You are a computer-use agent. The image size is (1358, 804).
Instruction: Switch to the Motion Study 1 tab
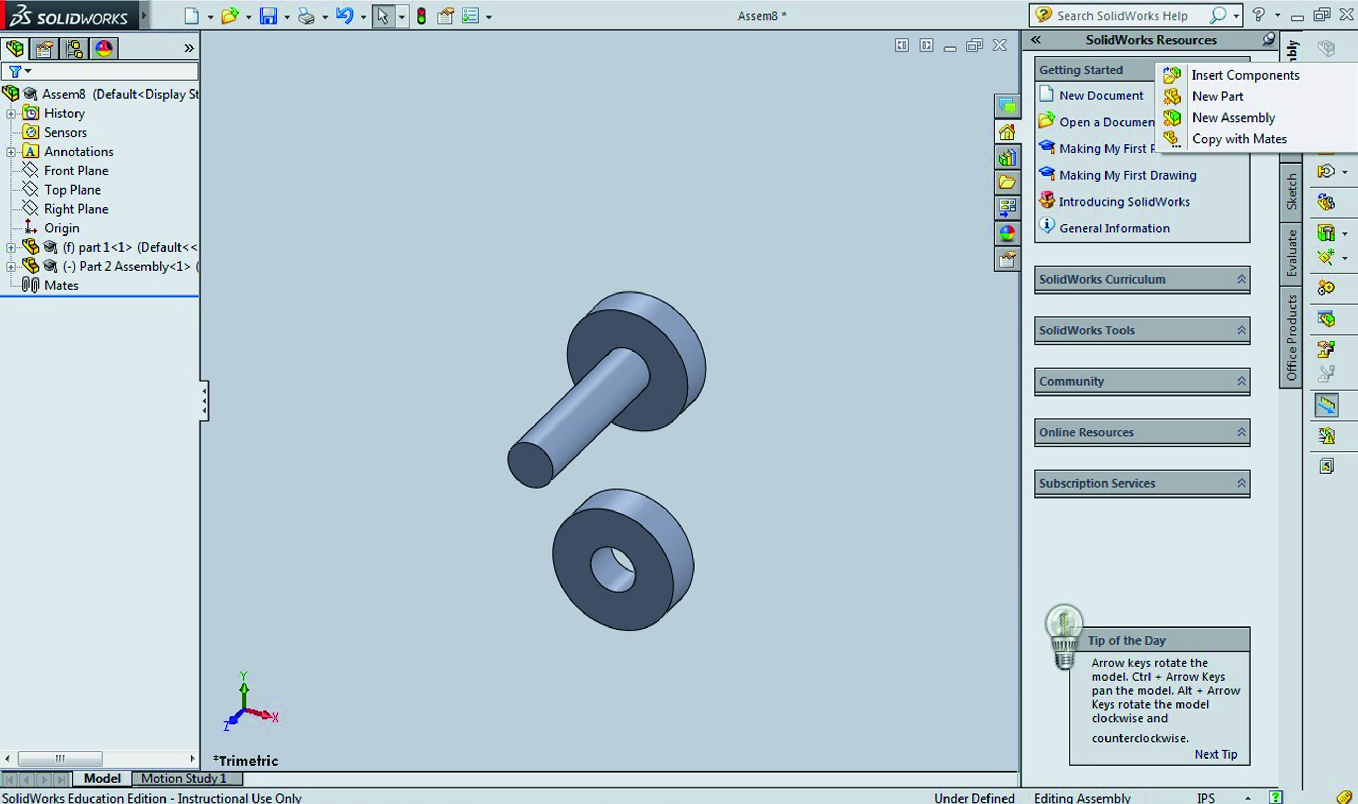(x=184, y=778)
